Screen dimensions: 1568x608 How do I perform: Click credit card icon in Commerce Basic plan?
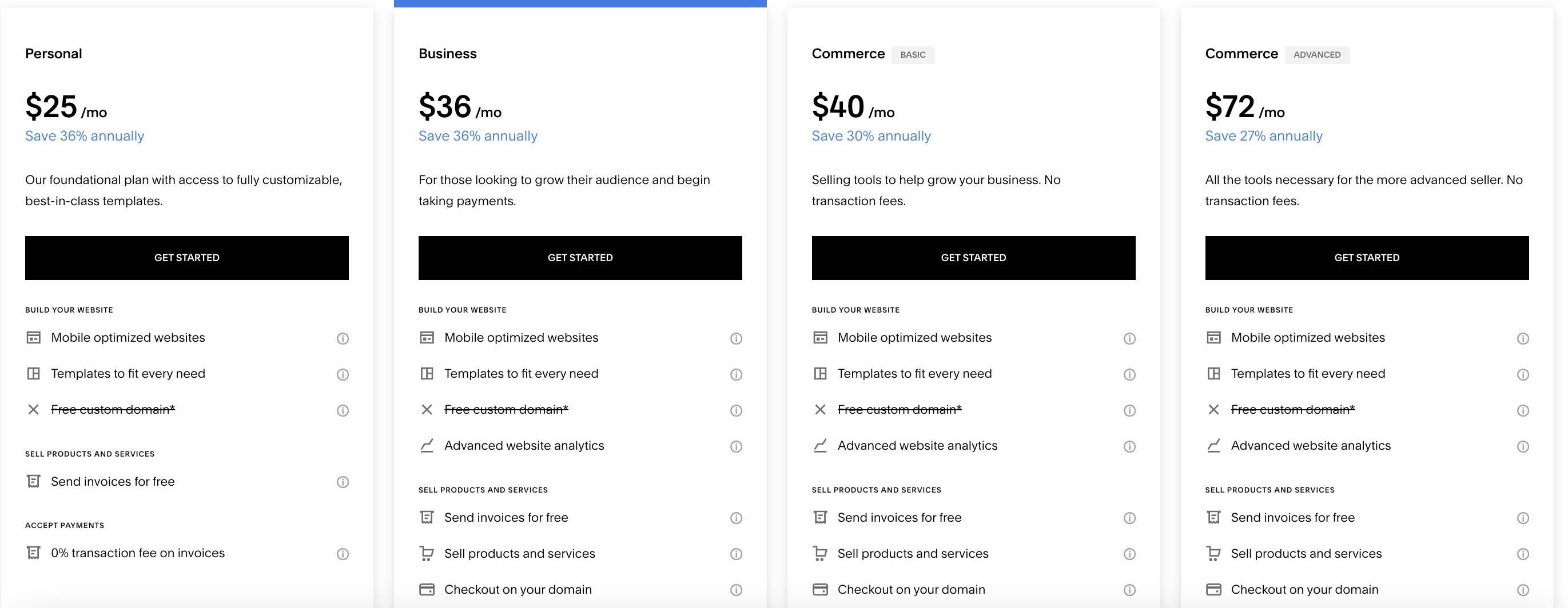coord(820,590)
